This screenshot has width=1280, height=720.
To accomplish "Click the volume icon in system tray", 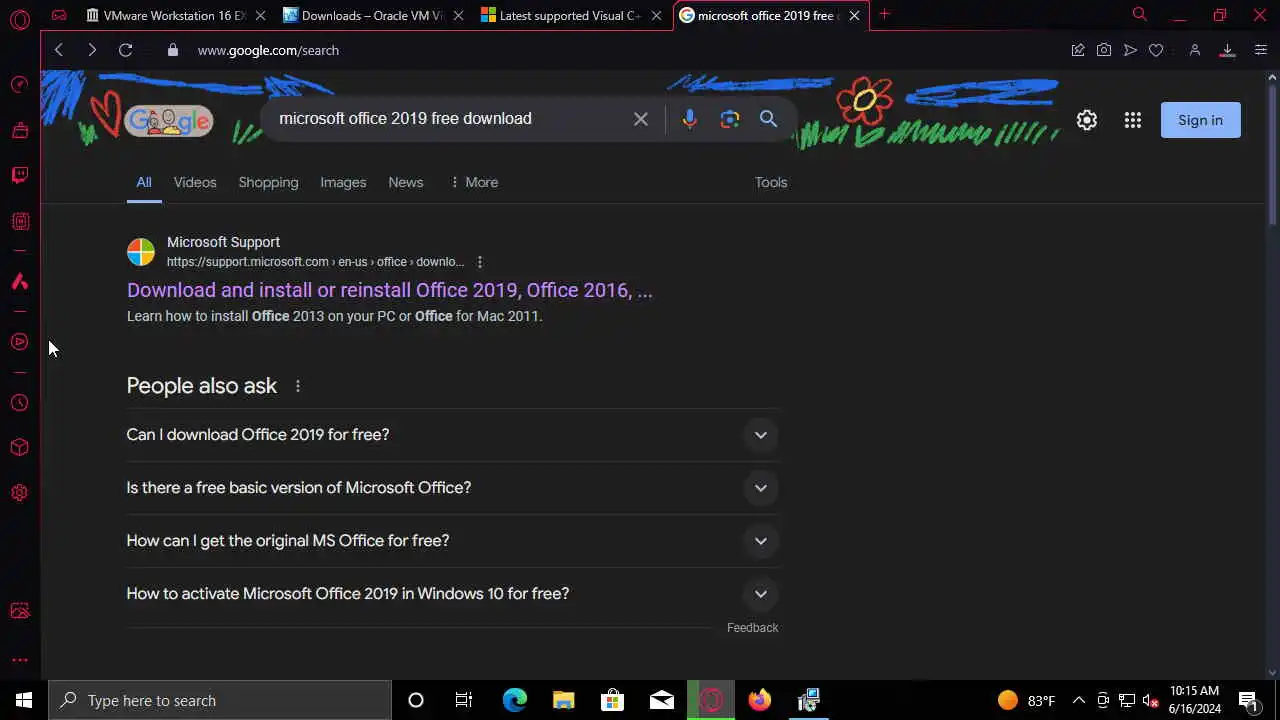I will [x=1150, y=700].
